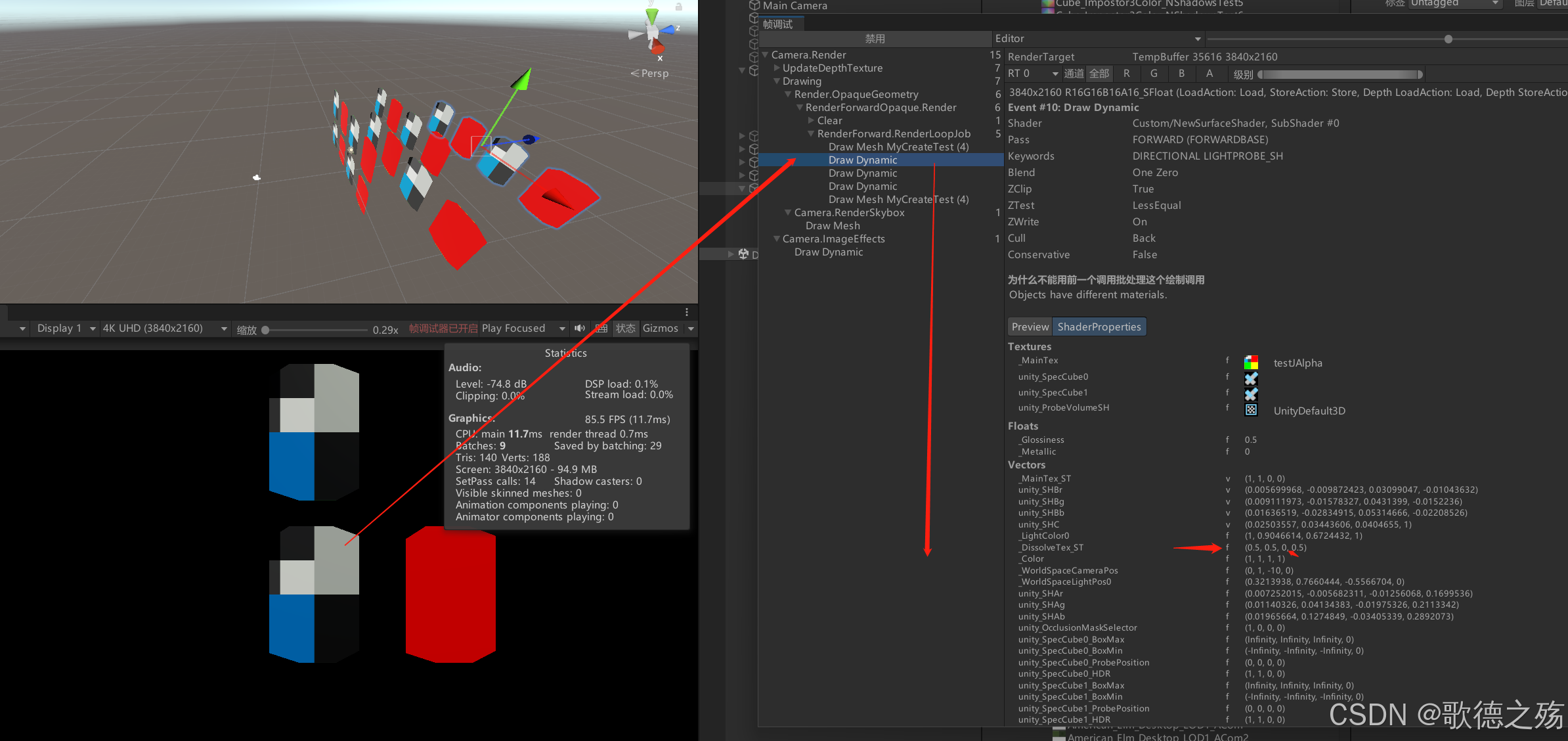Click the UnityDefault3D probe volume icon
Viewport: 1568px width, 741px height.
click(1251, 410)
